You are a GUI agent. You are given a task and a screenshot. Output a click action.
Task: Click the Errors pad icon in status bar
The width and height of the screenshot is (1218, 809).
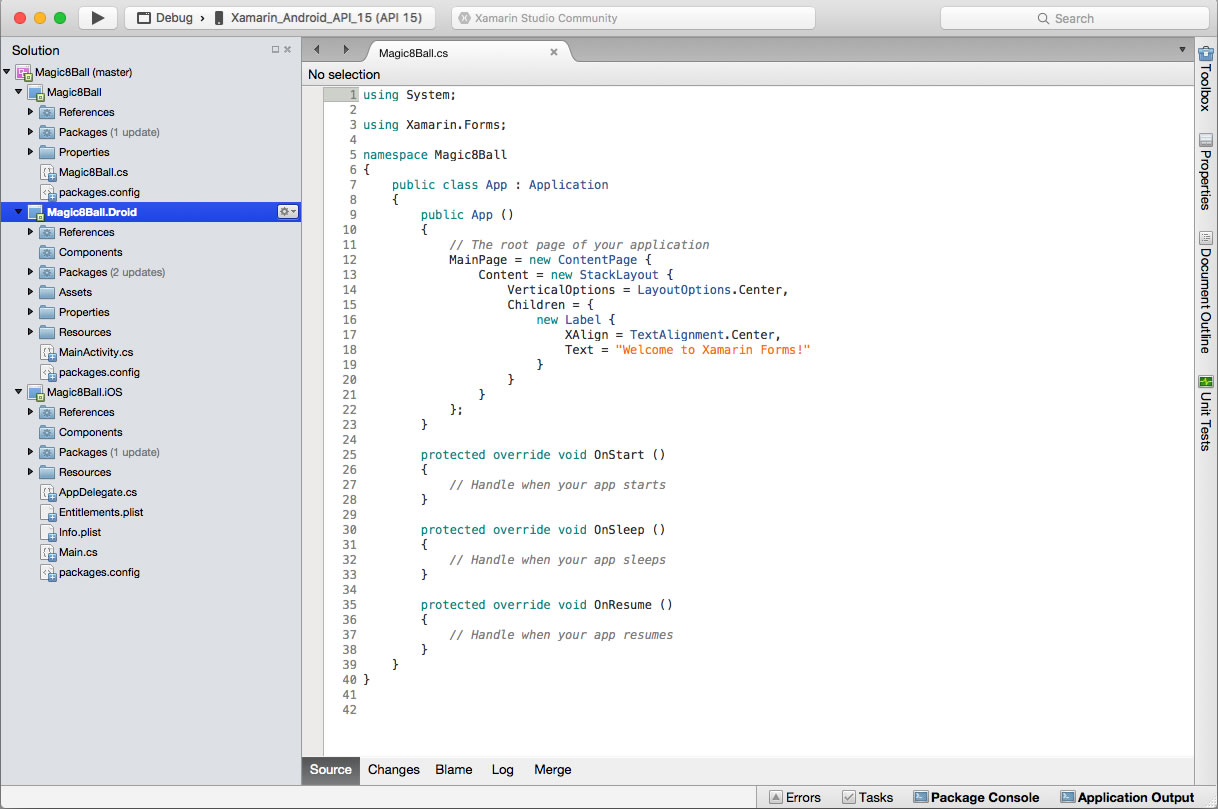click(775, 797)
